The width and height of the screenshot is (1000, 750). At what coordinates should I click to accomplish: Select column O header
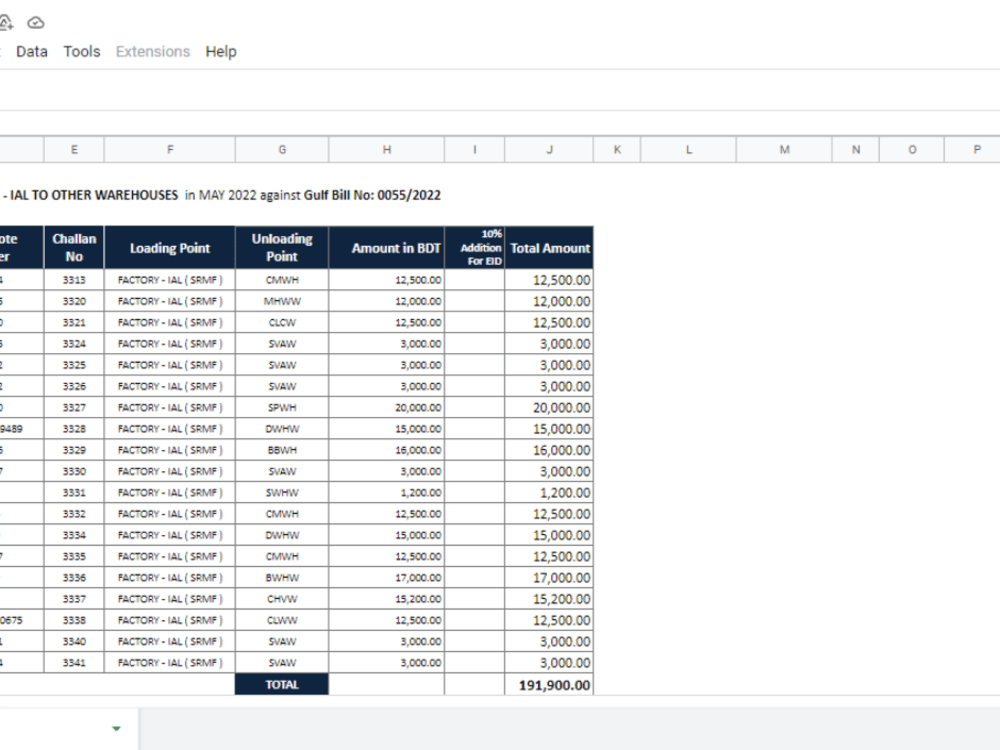point(912,149)
